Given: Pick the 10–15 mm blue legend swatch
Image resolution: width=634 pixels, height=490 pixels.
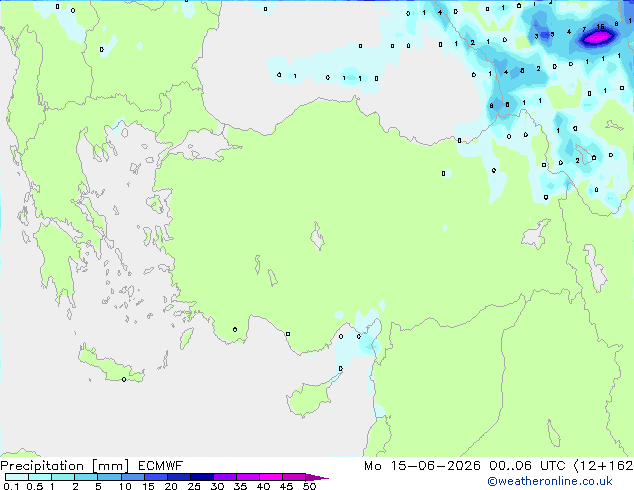Looking at the screenshot, I should (x=132, y=477).
